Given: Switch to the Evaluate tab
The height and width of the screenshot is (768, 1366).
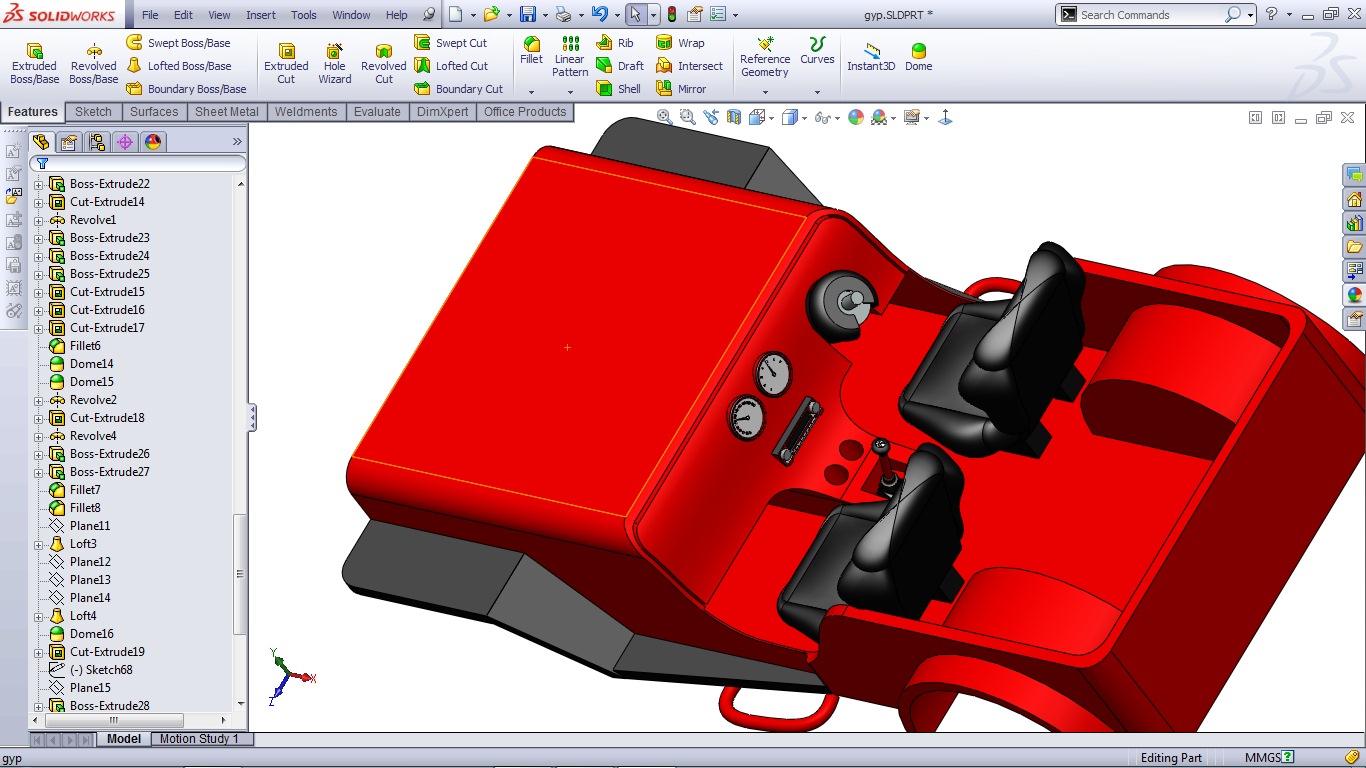Looking at the screenshot, I should pos(377,112).
